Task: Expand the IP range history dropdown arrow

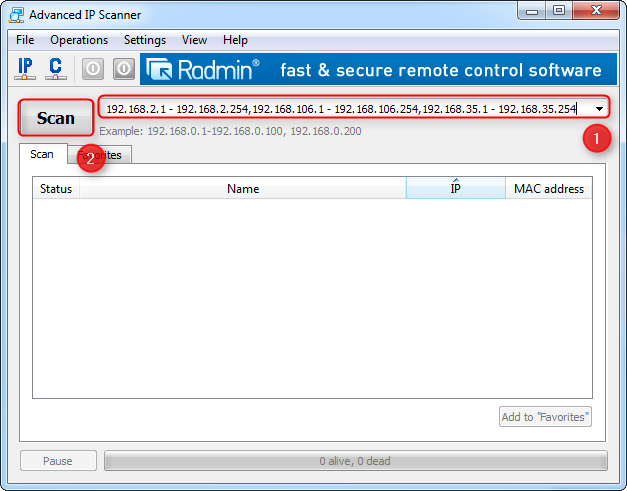Action: 599,109
